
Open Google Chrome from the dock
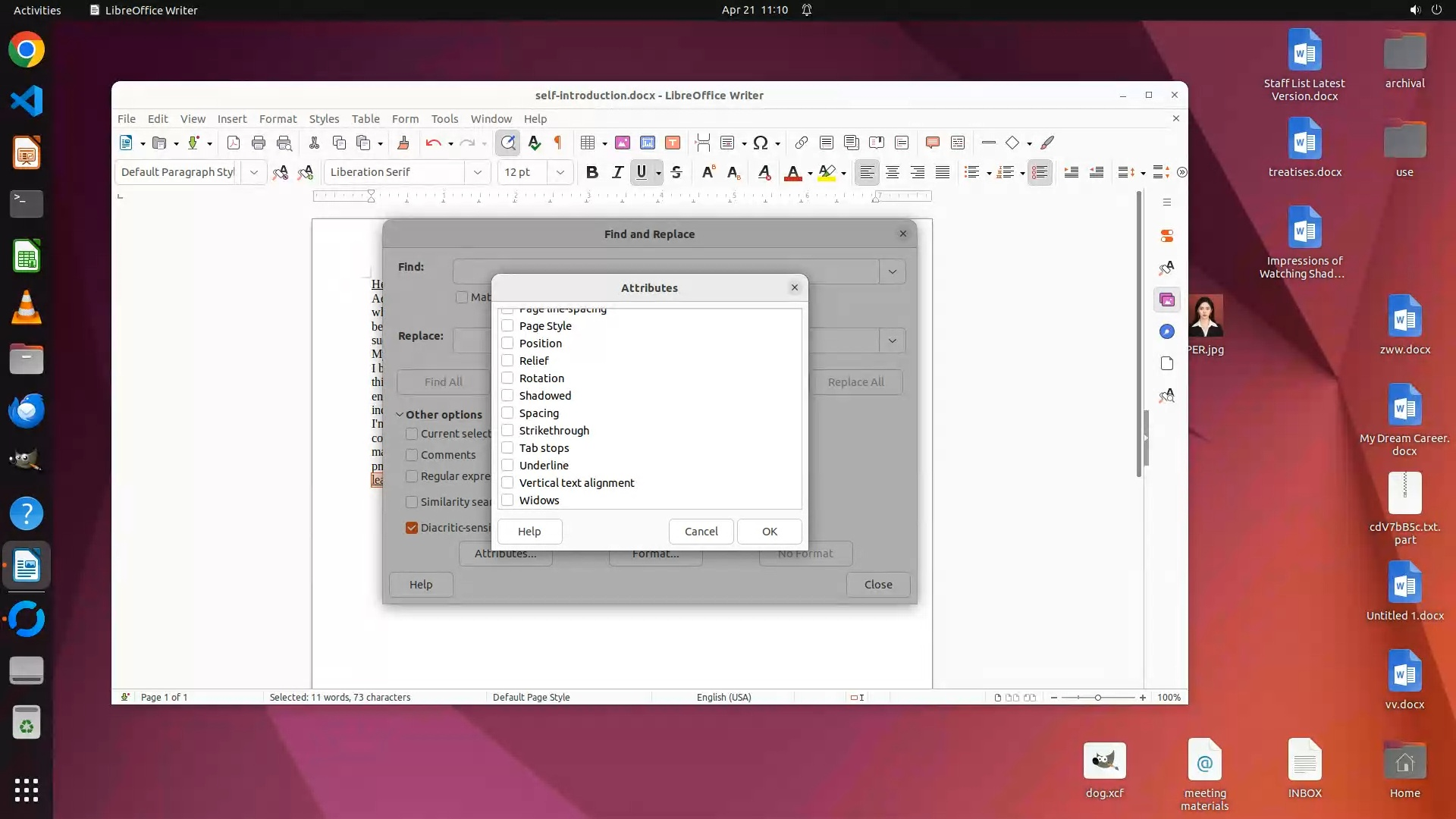(x=27, y=50)
